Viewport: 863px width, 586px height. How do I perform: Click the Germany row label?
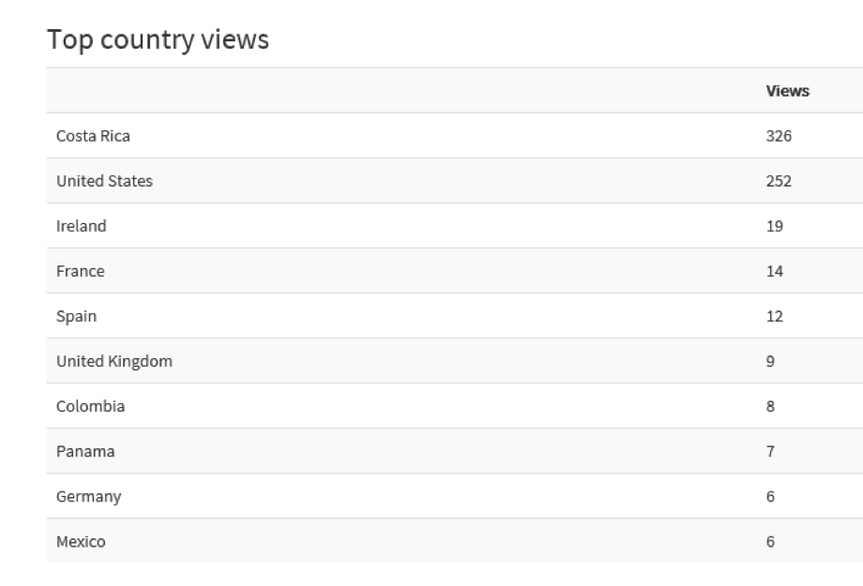tap(88, 496)
